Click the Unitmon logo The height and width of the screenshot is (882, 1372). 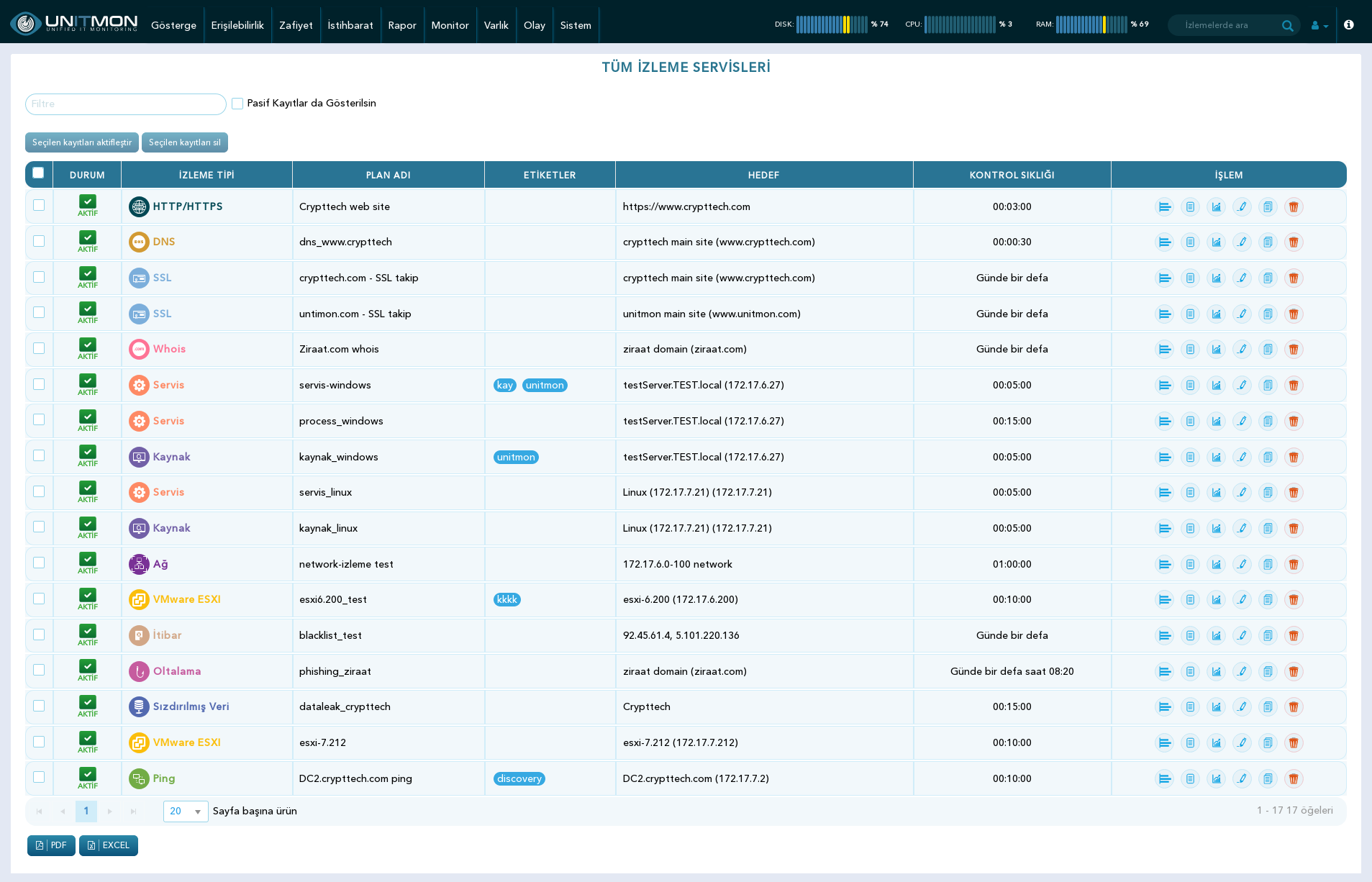tap(74, 24)
